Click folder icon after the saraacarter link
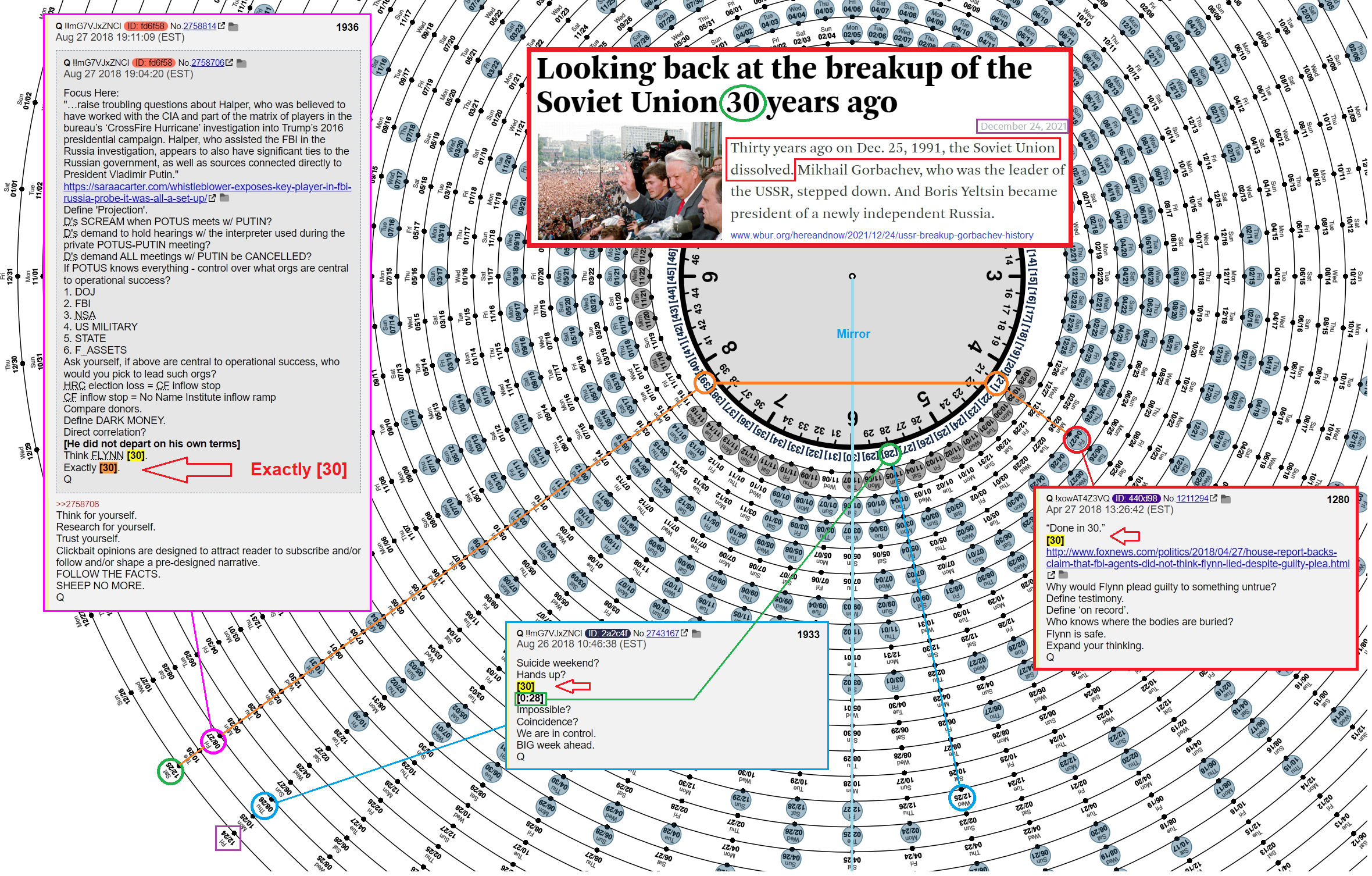 click(x=224, y=198)
